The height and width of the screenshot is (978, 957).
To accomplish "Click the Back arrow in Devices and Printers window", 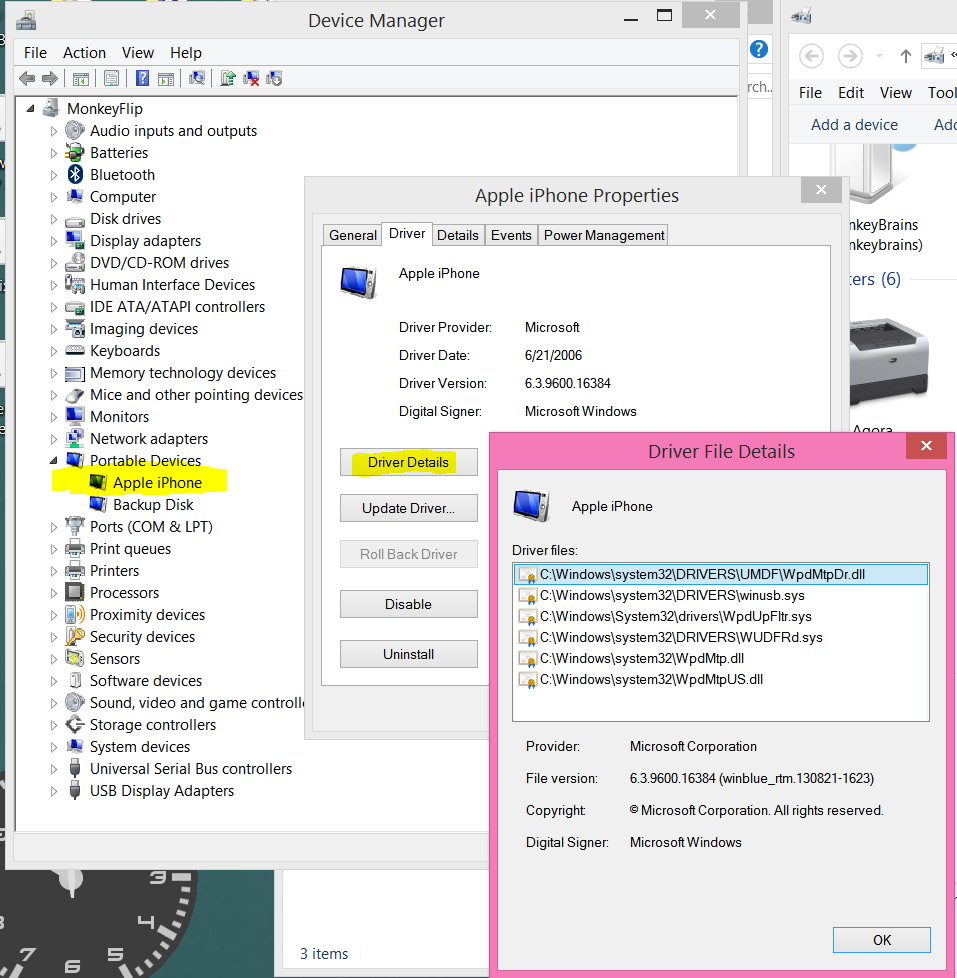I will 811,57.
